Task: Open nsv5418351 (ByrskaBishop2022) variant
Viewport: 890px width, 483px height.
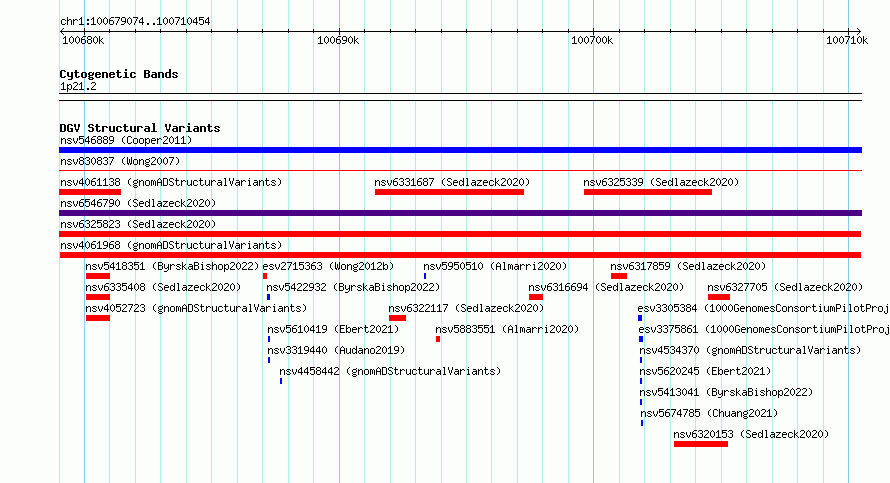Action: (172, 266)
